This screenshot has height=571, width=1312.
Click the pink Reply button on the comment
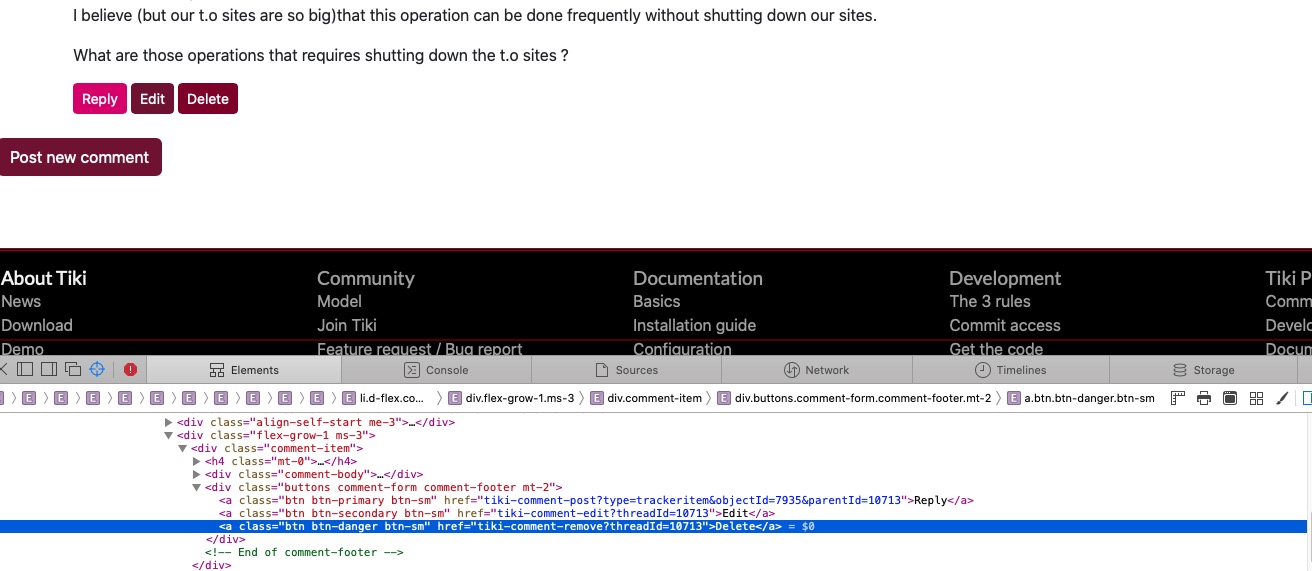(100, 99)
